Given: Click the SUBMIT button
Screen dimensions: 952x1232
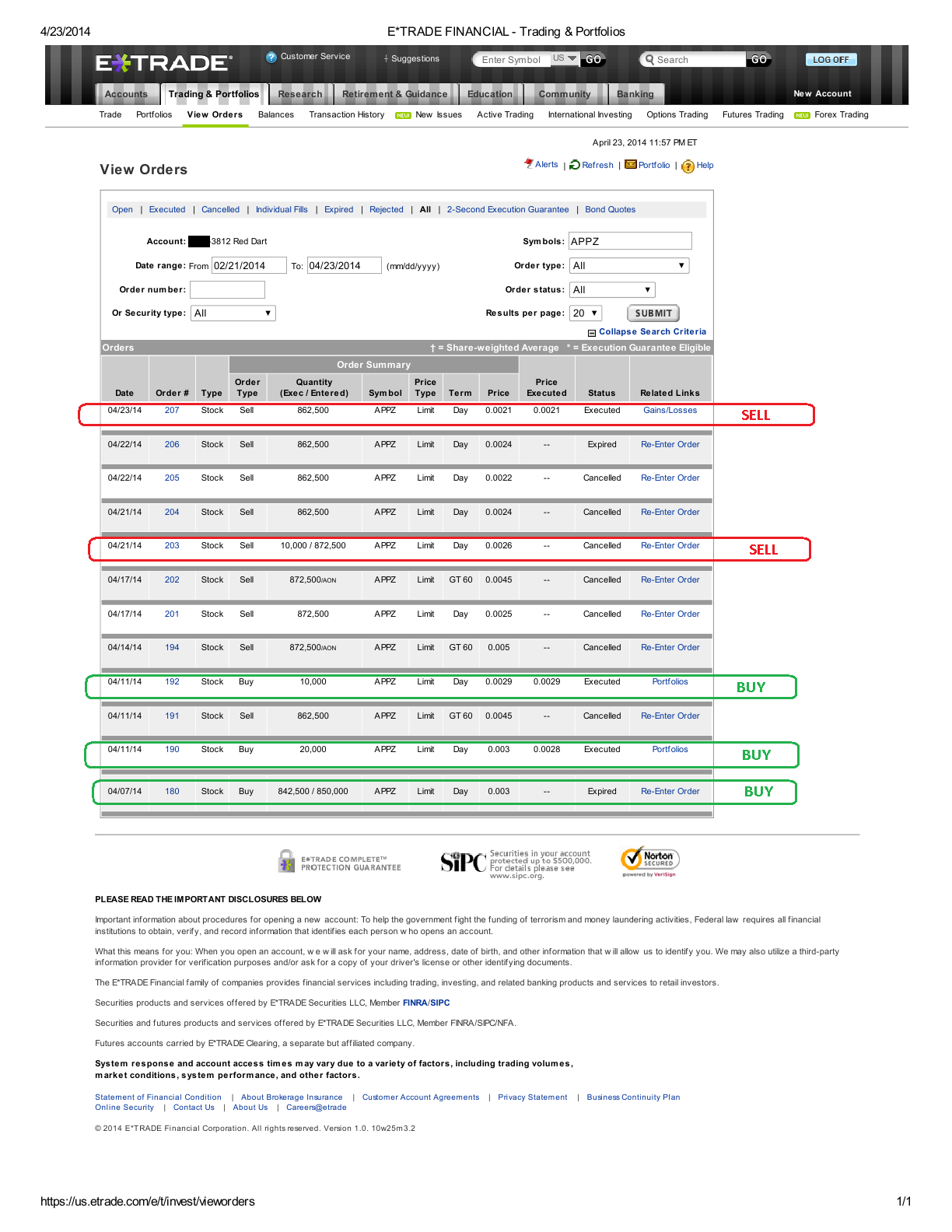Looking at the screenshot, I should coord(653,313).
